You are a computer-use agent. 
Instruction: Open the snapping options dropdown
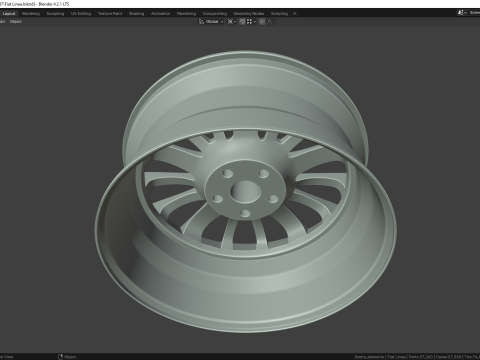[x=251, y=22]
